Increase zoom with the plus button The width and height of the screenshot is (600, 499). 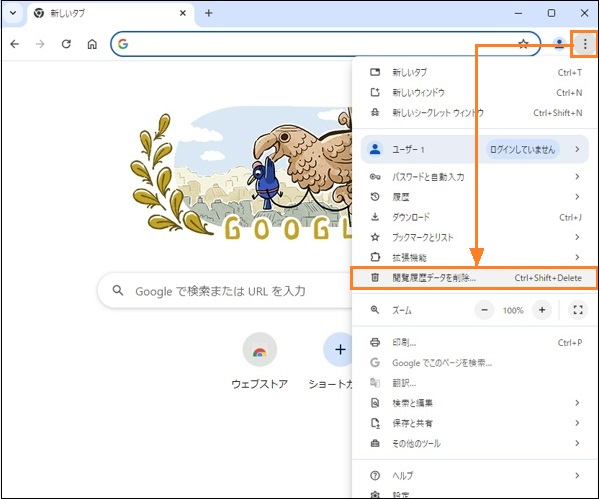(x=542, y=311)
